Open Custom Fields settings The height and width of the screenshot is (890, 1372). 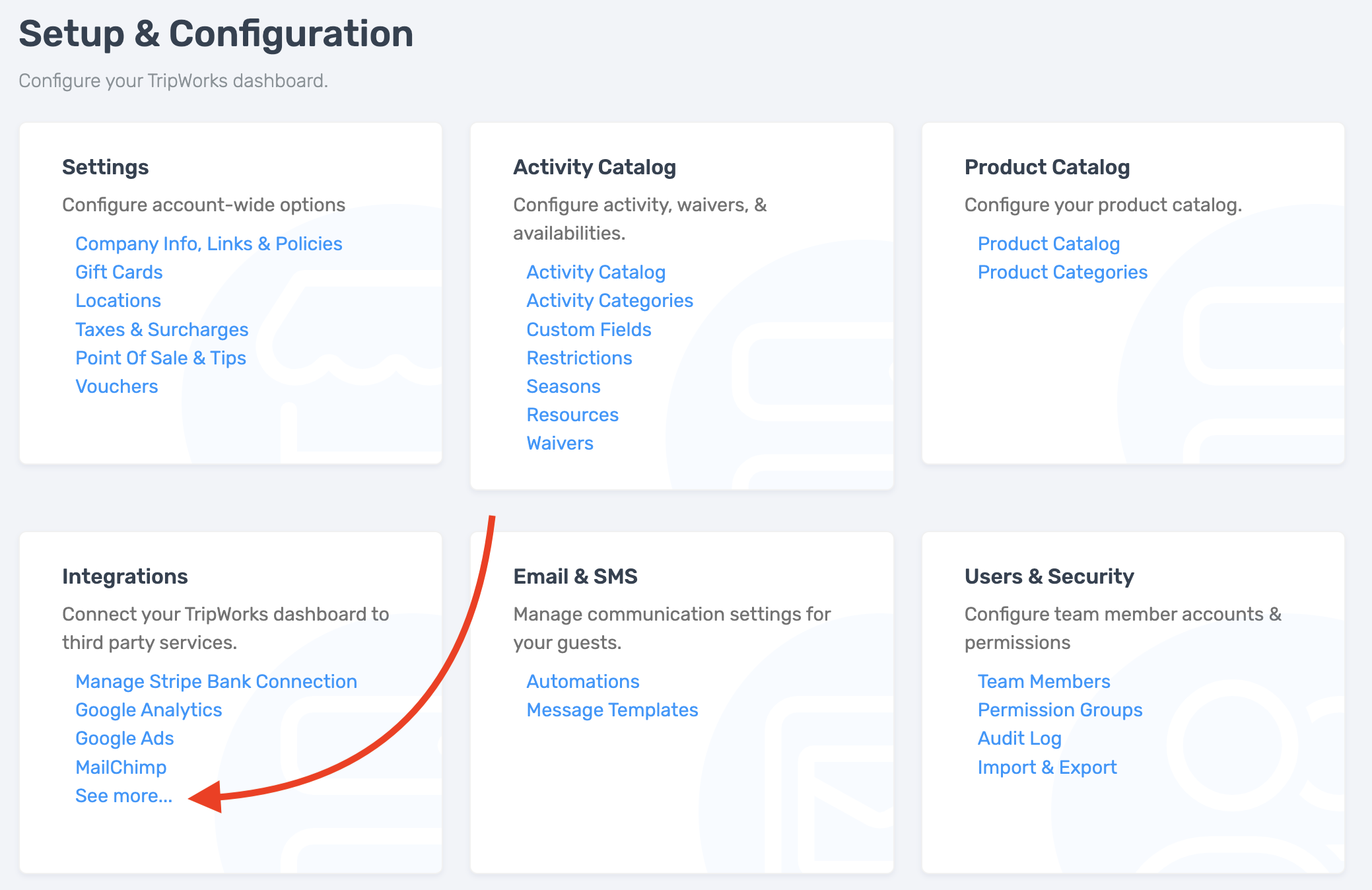[589, 329]
